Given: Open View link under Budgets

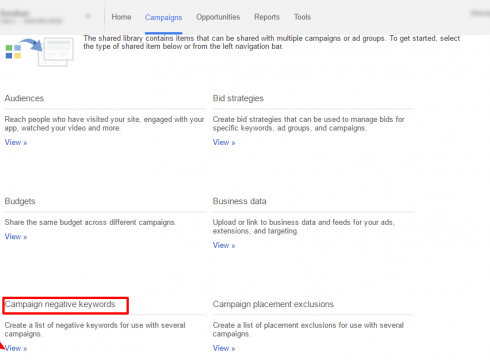Looking at the screenshot, I should pyautogui.click(x=16, y=237).
